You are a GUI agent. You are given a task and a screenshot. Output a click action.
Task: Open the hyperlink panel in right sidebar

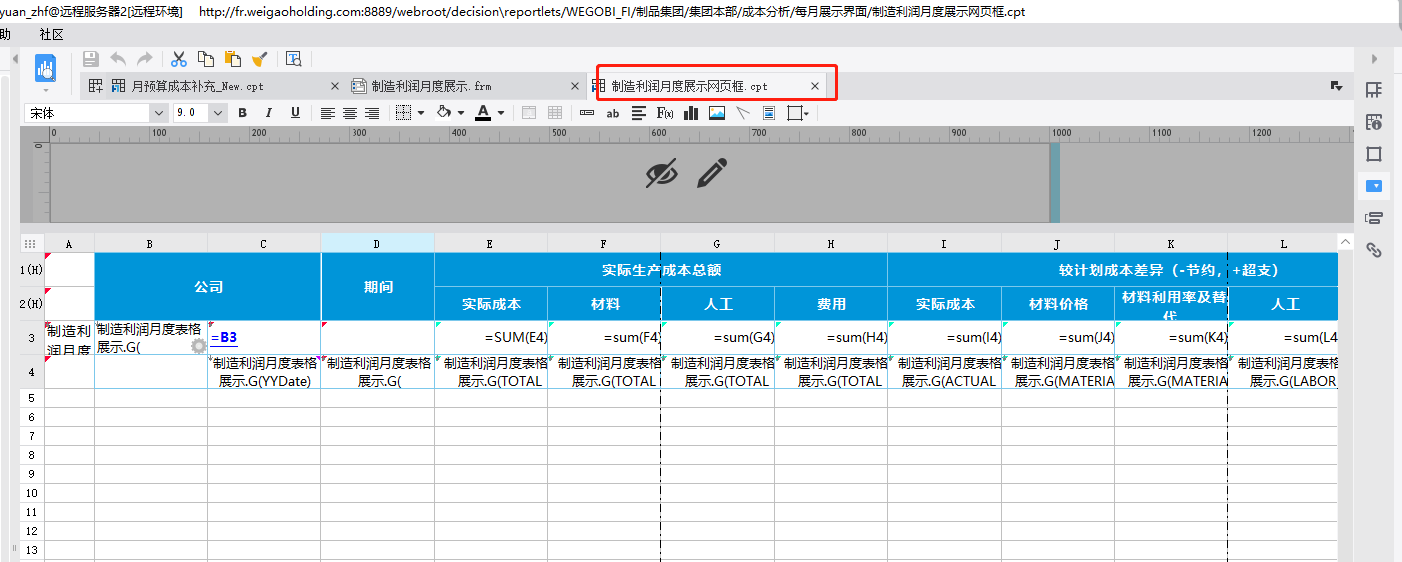[x=1374, y=250]
